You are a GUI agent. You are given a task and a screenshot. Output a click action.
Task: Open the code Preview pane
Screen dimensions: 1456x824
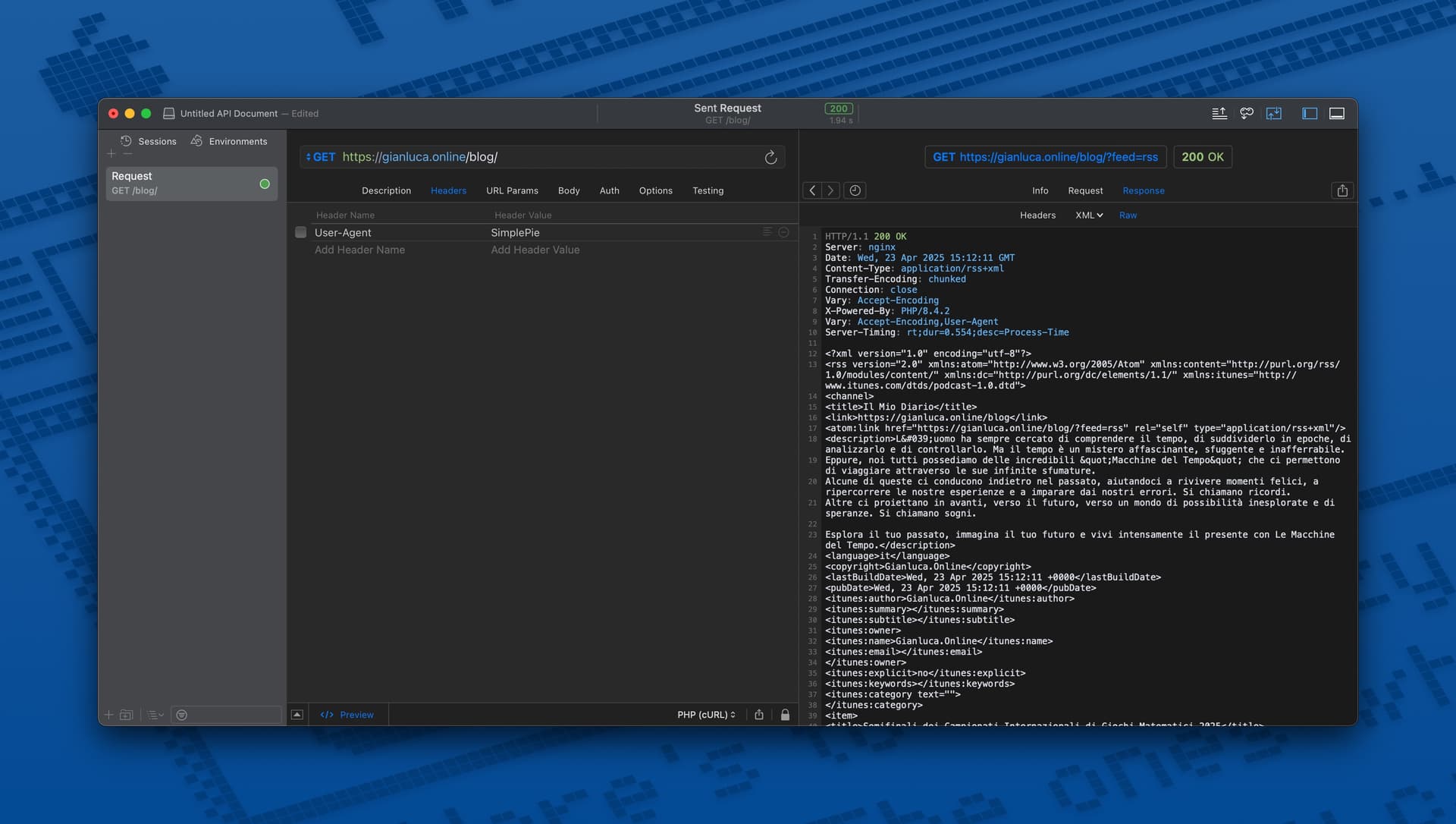pos(347,715)
